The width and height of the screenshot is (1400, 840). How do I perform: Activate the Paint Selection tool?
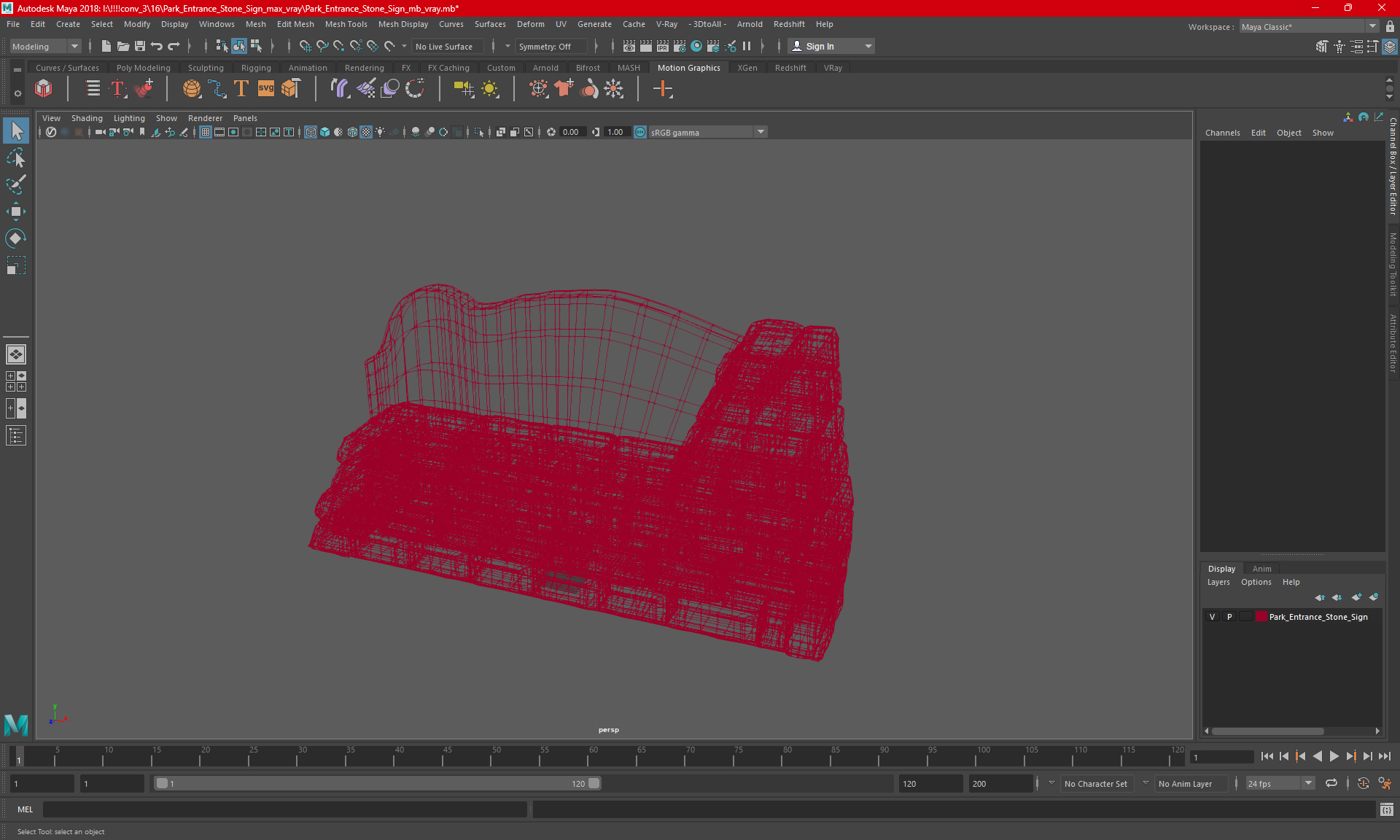pyautogui.click(x=16, y=184)
